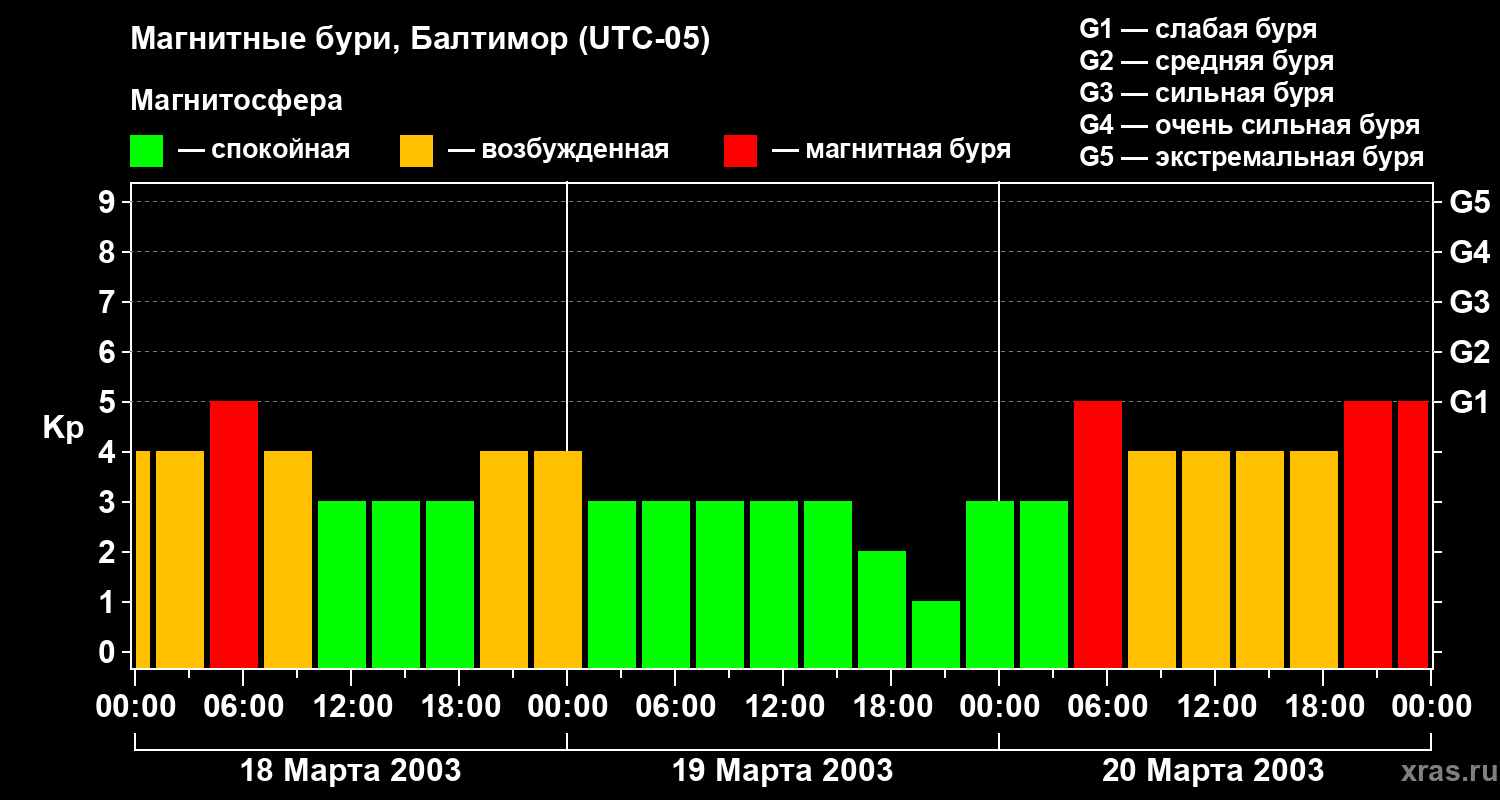The image size is (1500, 800).
Task: Click the '— магнитная буря' legend label
Action: point(892,150)
